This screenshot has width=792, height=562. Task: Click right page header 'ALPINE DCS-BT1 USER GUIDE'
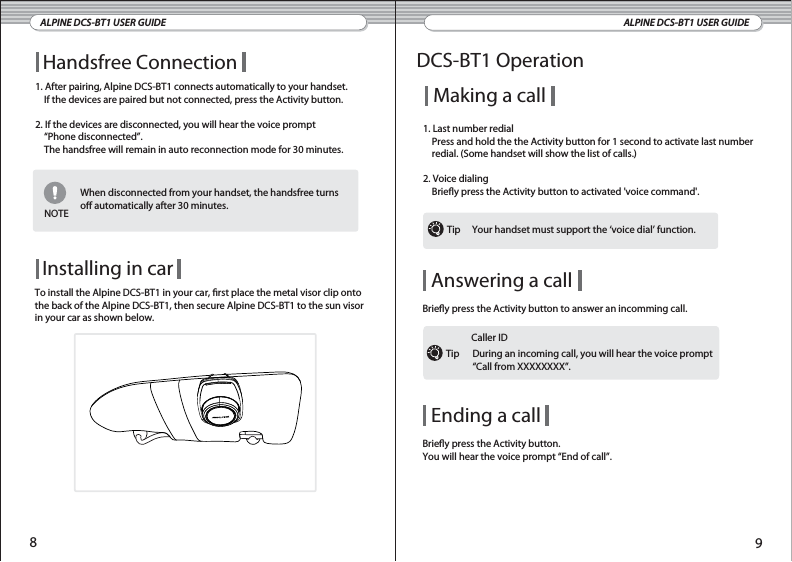point(686,23)
